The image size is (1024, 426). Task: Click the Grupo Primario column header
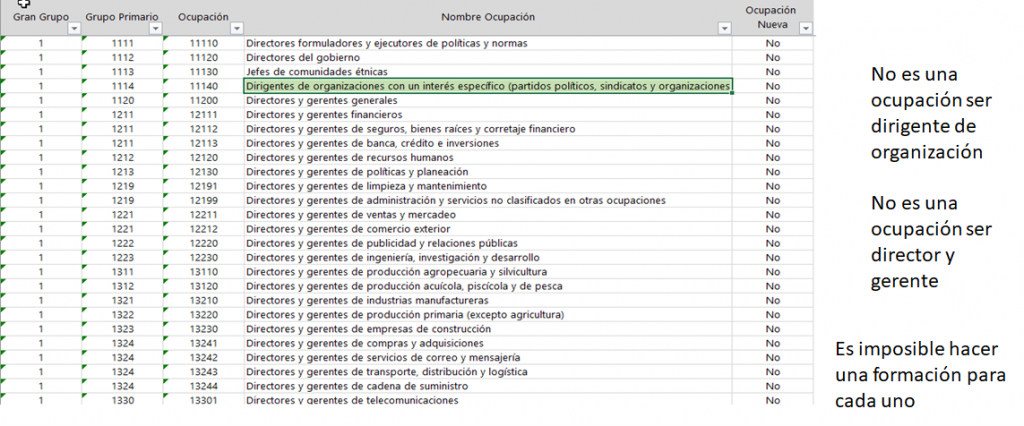[x=122, y=17]
